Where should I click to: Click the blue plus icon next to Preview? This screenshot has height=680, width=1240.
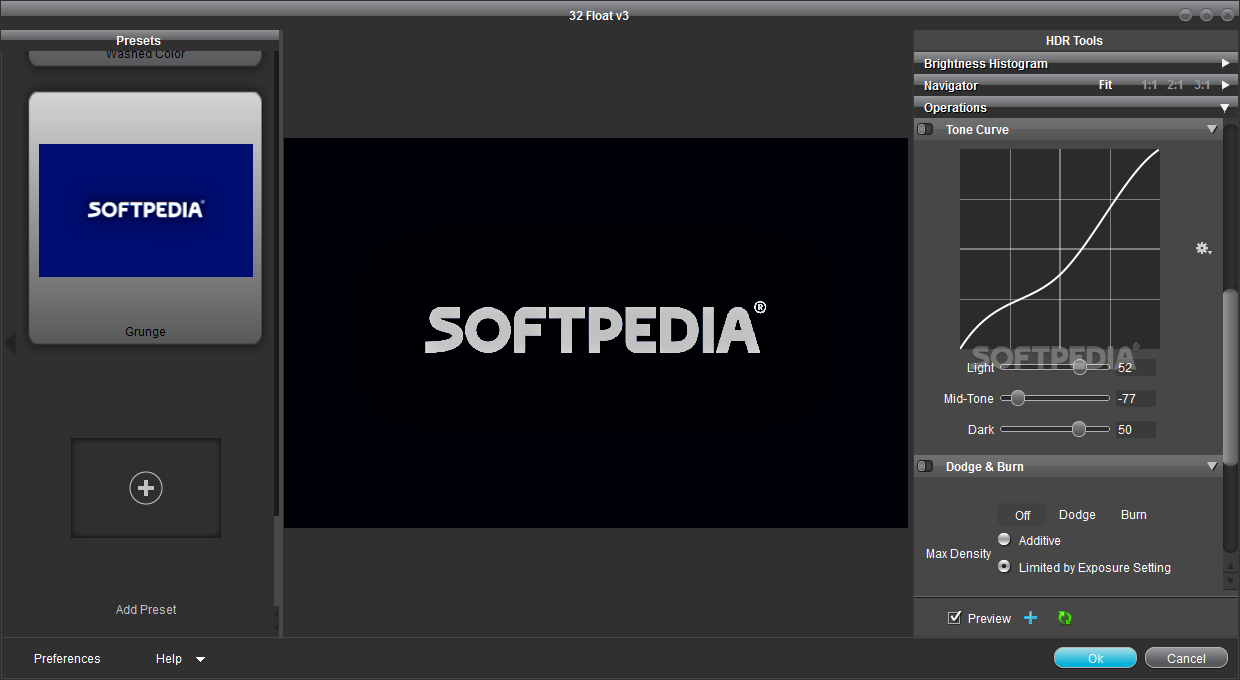tap(1031, 618)
